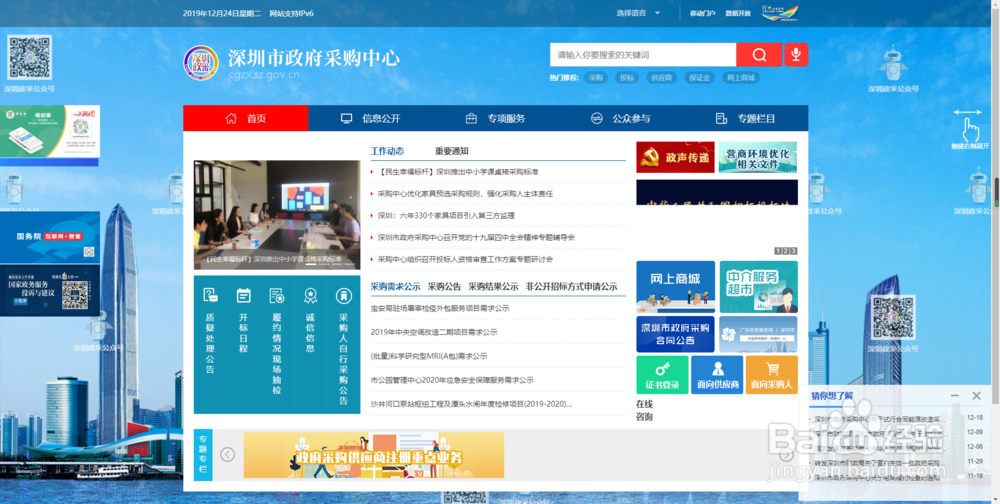Screen dimensions: 1000x504
Task: Open news 十九届四中全会精神专题辅导会
Action: [476, 237]
